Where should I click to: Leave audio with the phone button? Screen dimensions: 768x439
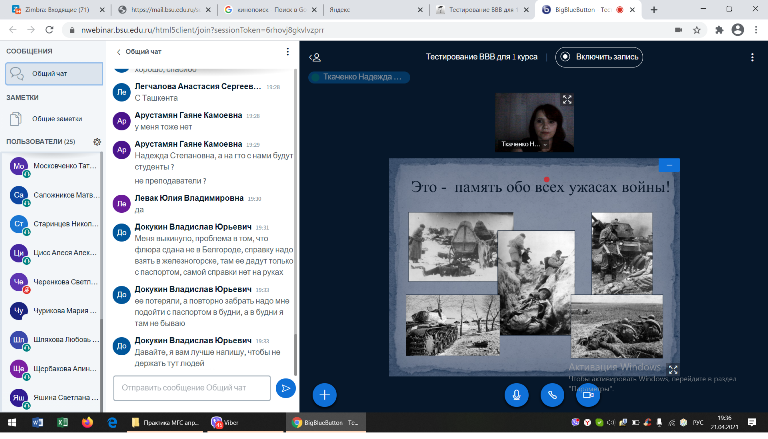tap(551, 394)
